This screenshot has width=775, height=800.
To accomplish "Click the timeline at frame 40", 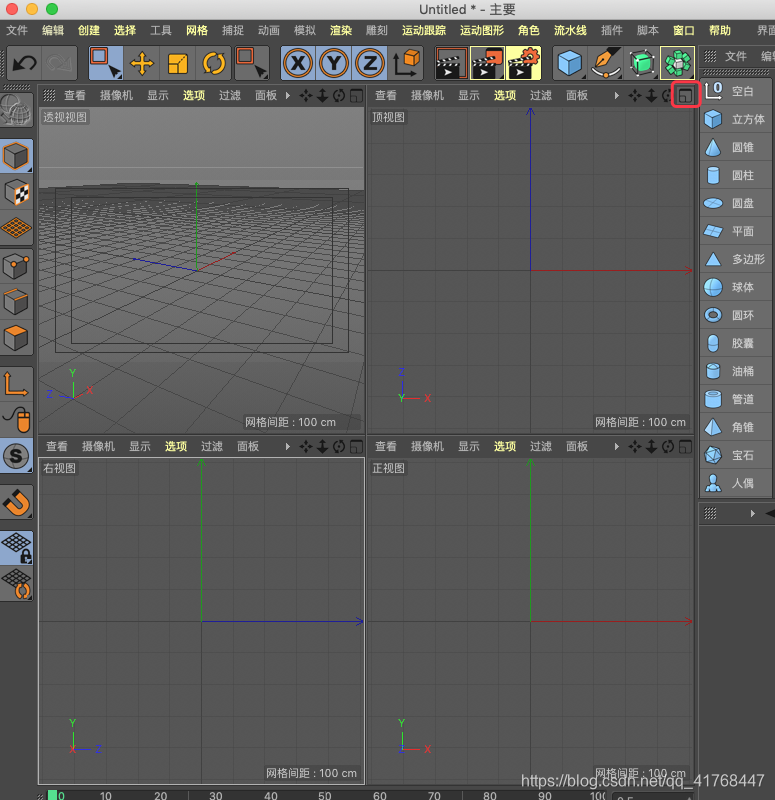I will [x=271, y=795].
